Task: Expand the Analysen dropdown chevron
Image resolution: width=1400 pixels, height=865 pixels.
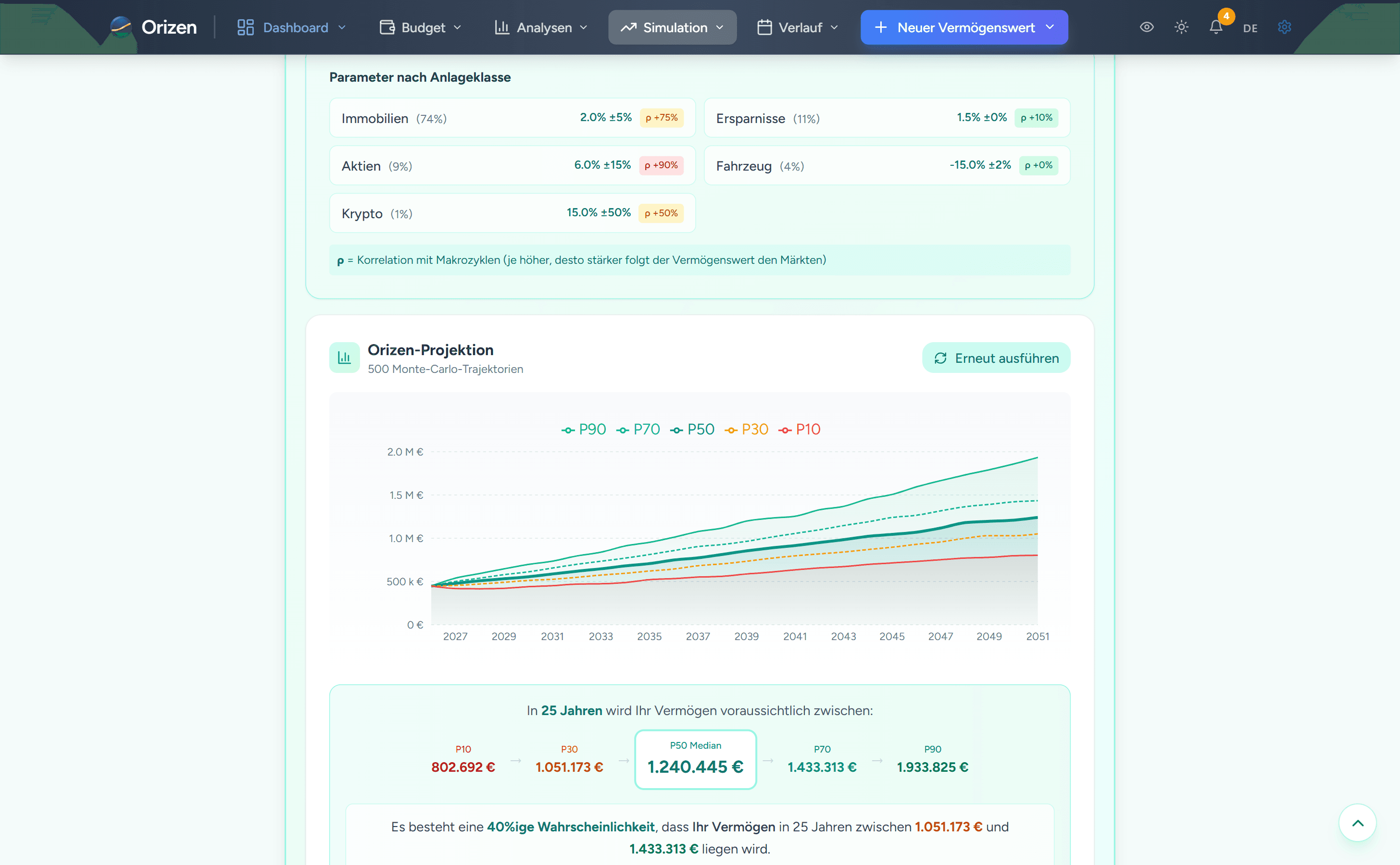Action: pos(584,27)
